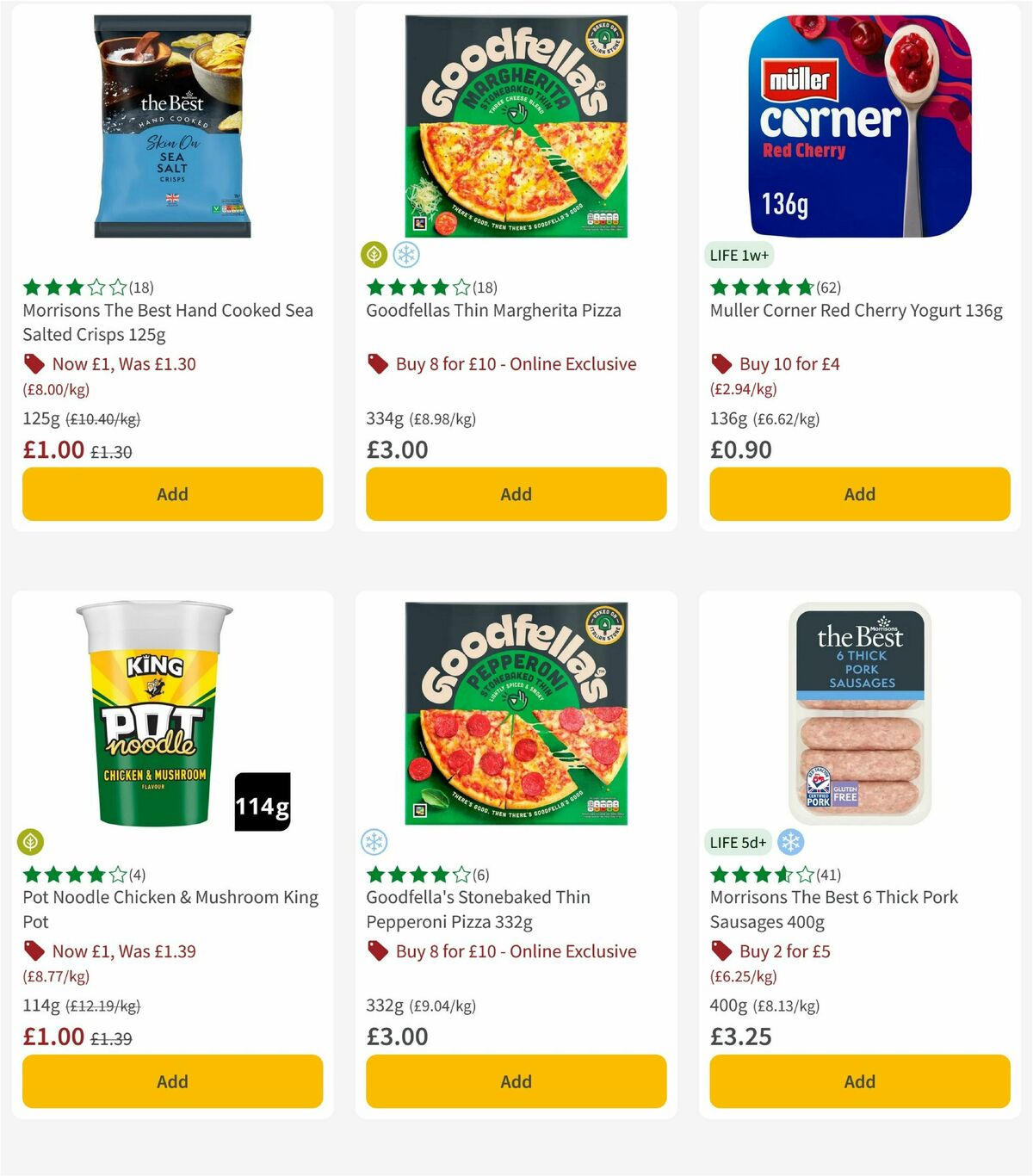Click the star rating on pork sausages
Screen dimensions: 1033x1176
tap(756, 875)
